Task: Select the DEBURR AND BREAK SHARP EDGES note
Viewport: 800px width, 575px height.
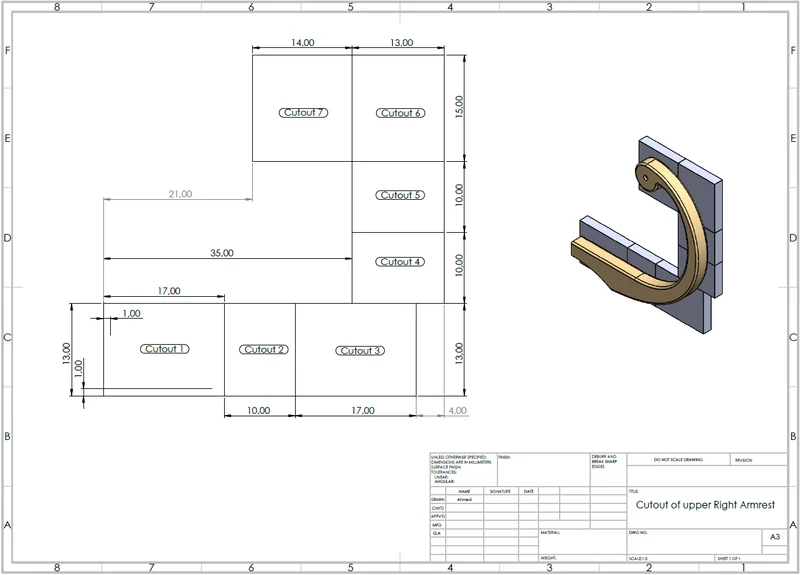Action: pos(604,462)
